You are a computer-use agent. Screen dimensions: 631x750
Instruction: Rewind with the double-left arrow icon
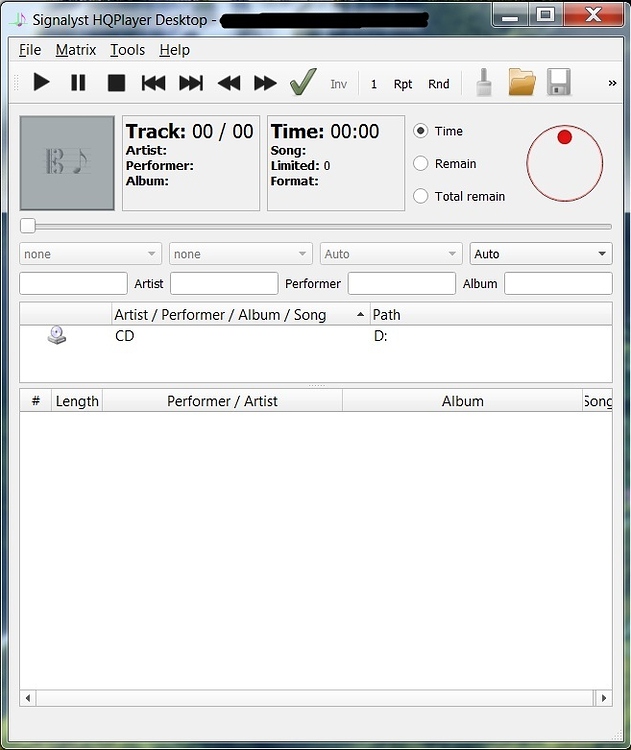click(229, 83)
